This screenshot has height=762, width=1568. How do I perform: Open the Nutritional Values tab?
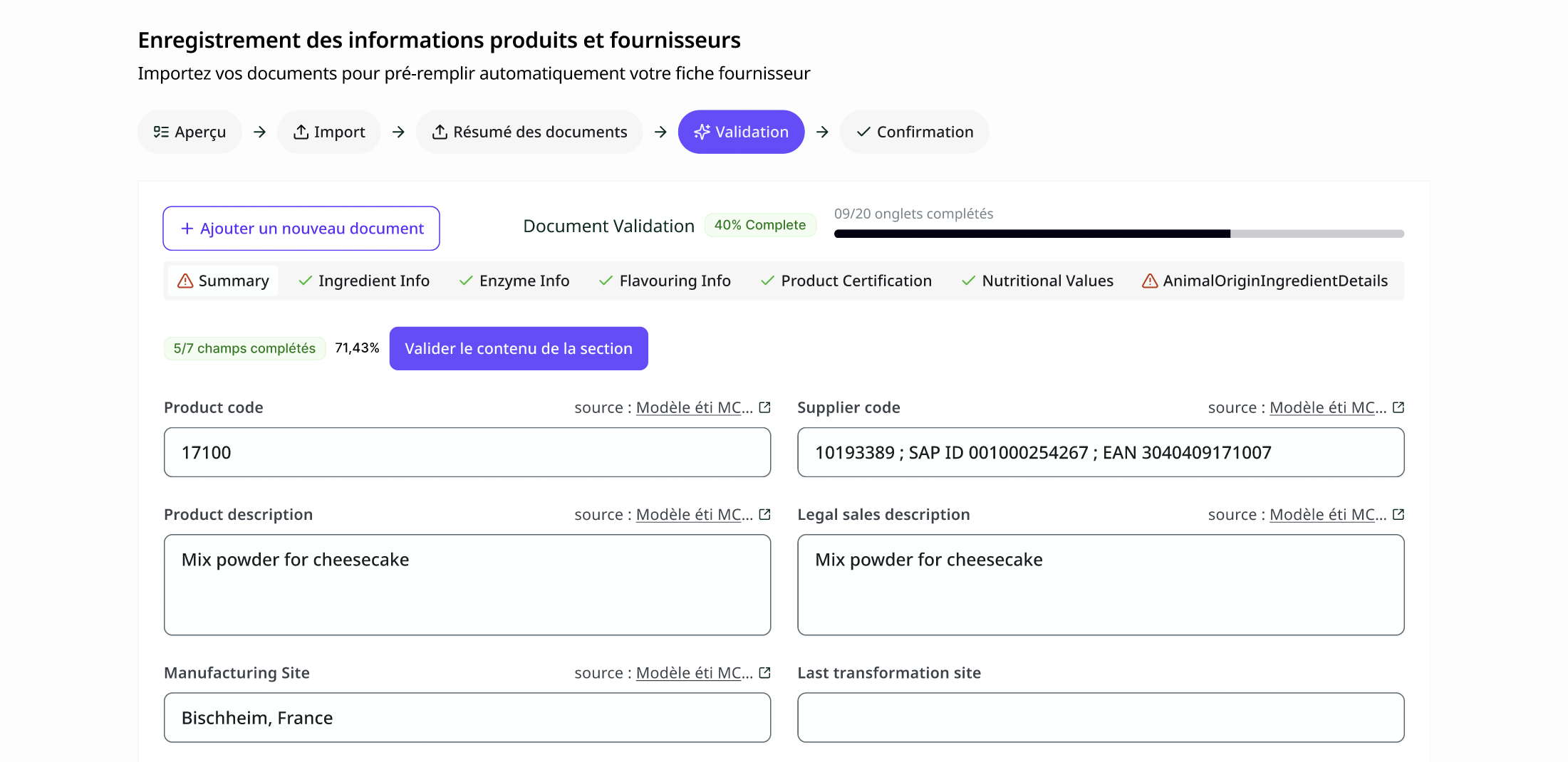pyautogui.click(x=1037, y=281)
